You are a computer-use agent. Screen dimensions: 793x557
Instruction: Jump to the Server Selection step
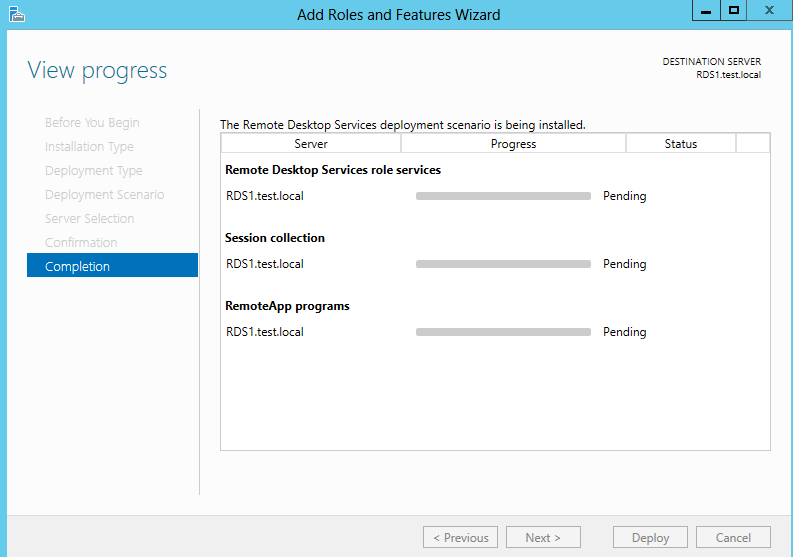pyautogui.click(x=90, y=219)
